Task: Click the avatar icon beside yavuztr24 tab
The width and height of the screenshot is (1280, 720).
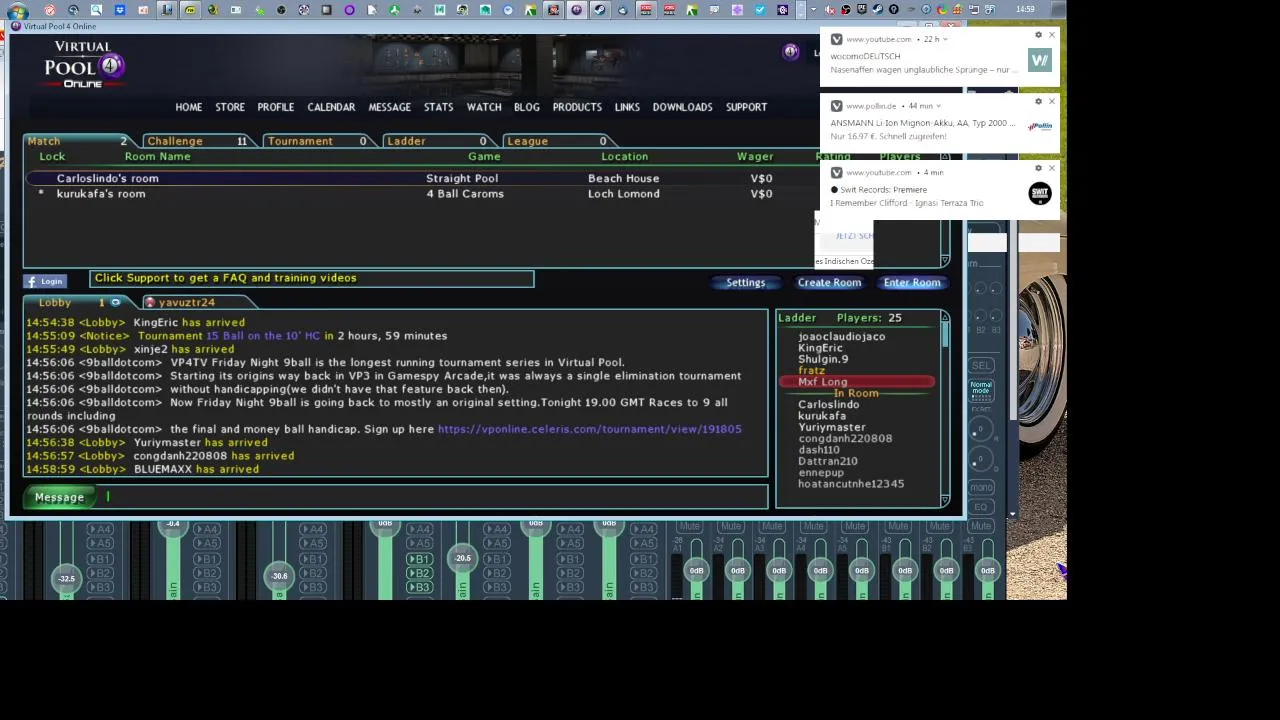Action: (150, 302)
